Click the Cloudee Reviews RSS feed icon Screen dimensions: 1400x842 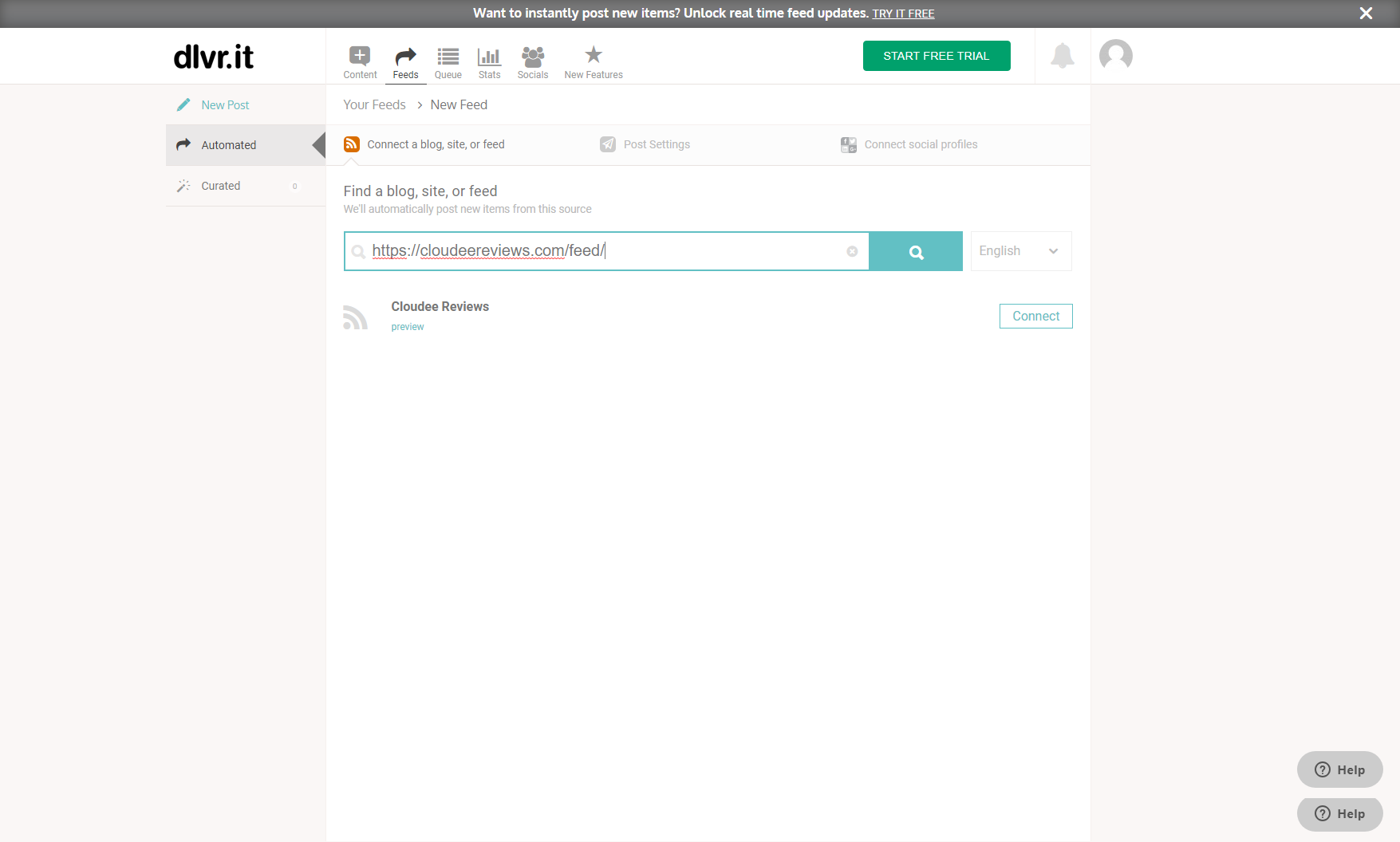click(355, 317)
